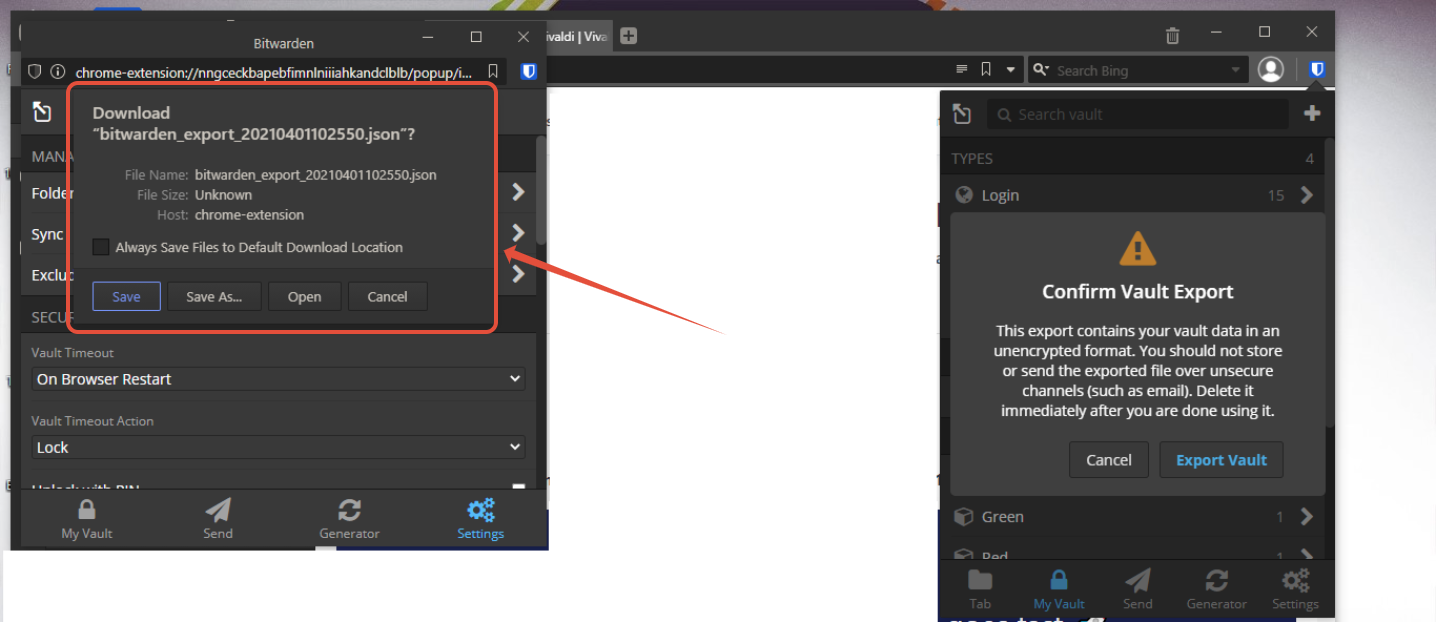
Task: Cancel the bitwarden_export JSON download
Action: click(387, 296)
